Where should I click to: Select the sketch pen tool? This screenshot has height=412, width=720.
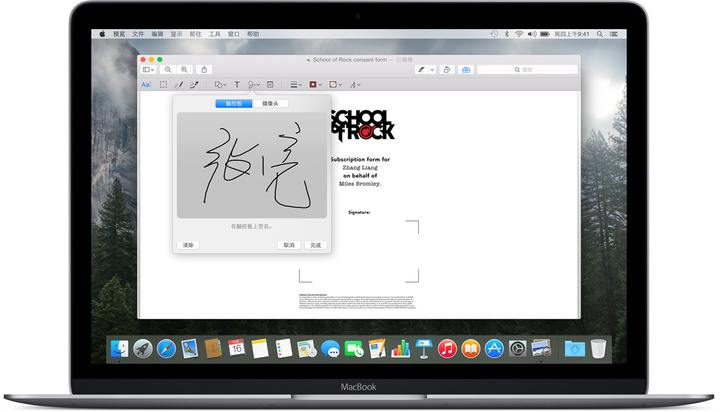coord(180,85)
